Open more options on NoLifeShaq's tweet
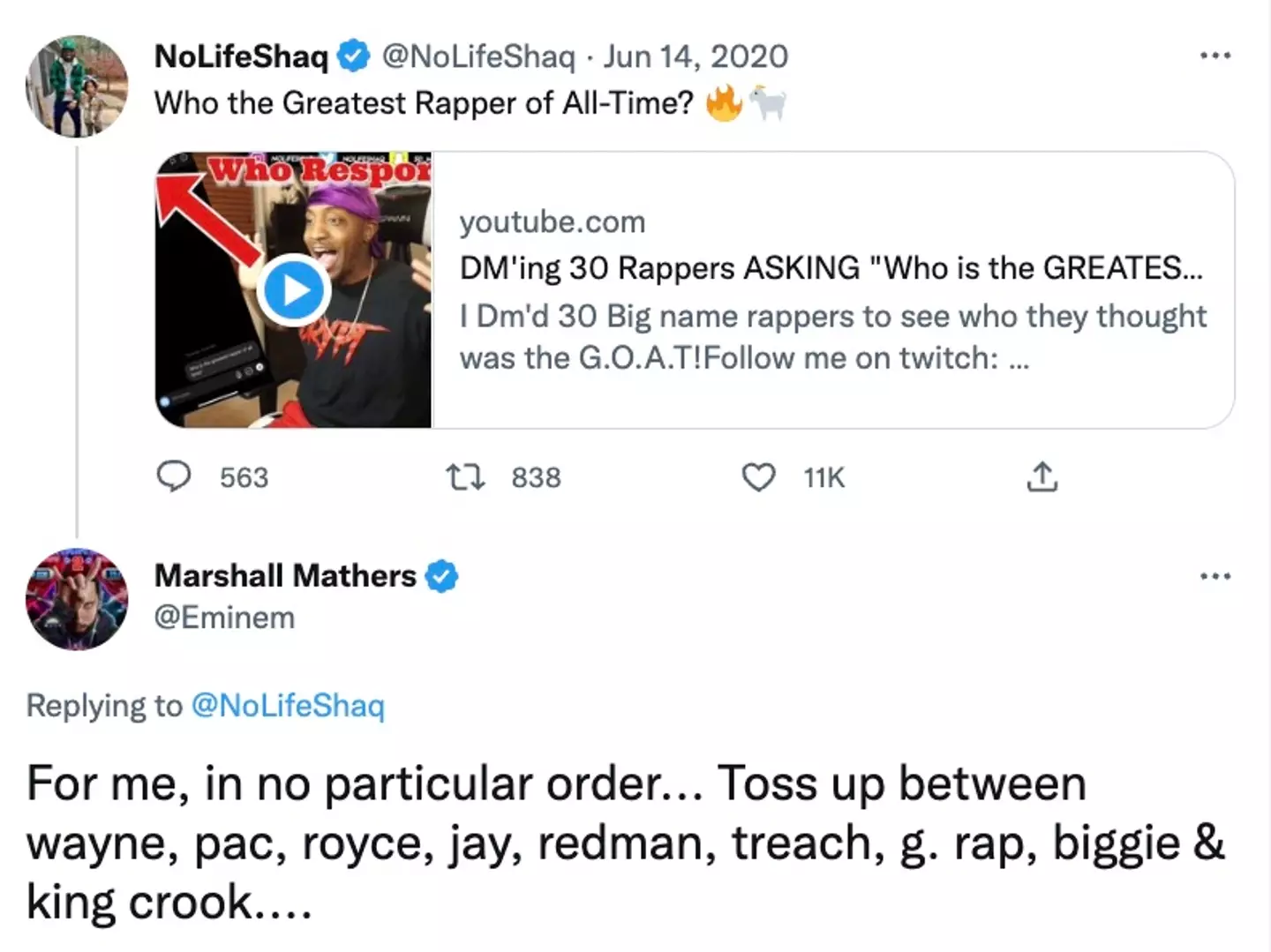1271x952 pixels. [x=1215, y=56]
